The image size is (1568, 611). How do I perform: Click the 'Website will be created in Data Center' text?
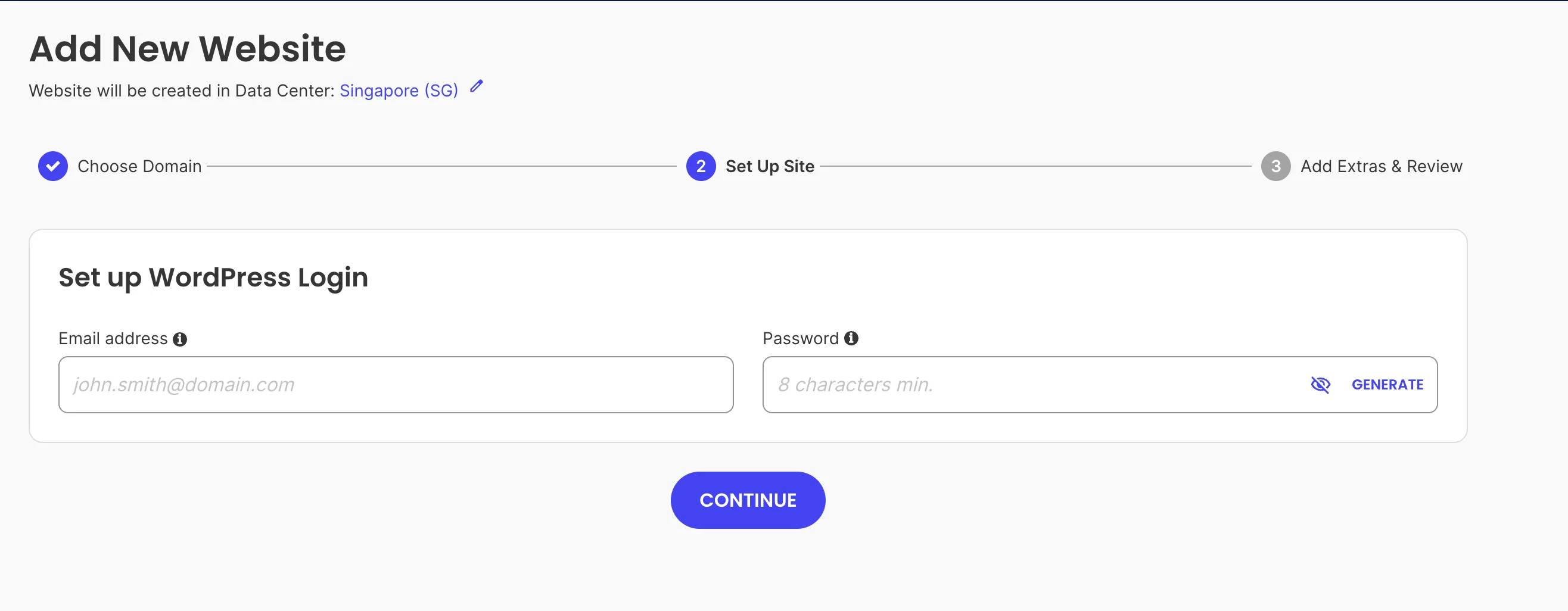coord(181,91)
